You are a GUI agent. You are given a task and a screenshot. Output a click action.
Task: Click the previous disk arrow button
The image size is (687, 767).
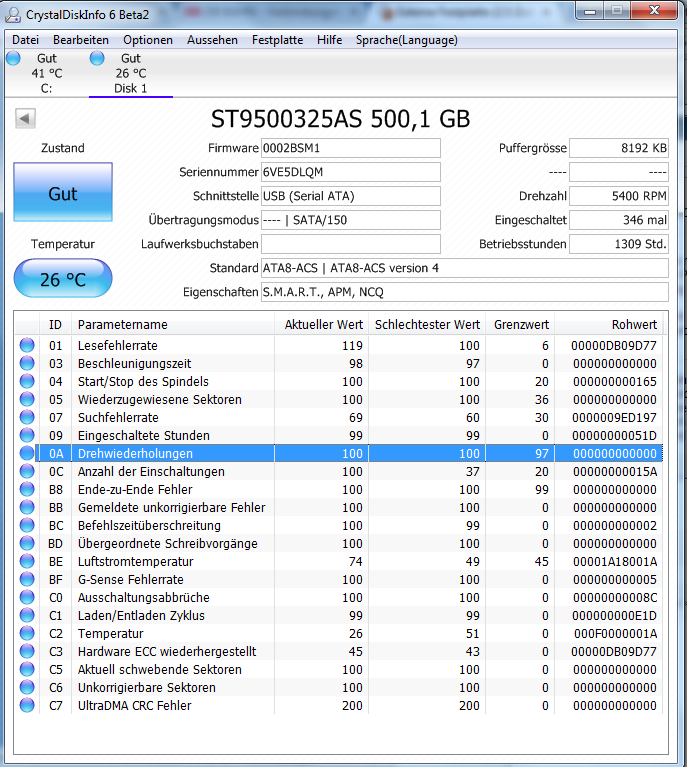(x=25, y=118)
